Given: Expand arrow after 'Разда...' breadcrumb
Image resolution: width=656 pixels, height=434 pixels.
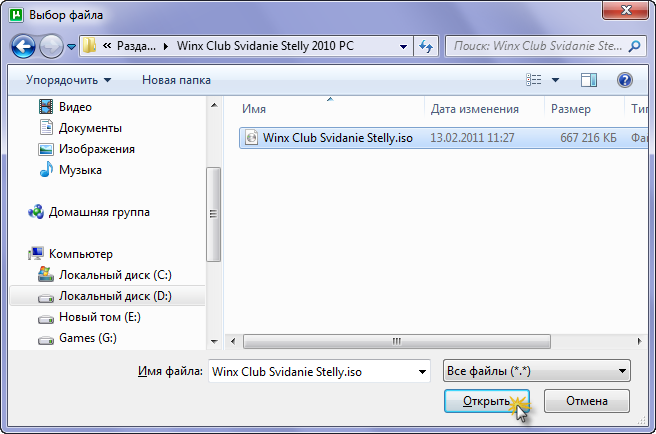Looking at the screenshot, I should 166,46.
